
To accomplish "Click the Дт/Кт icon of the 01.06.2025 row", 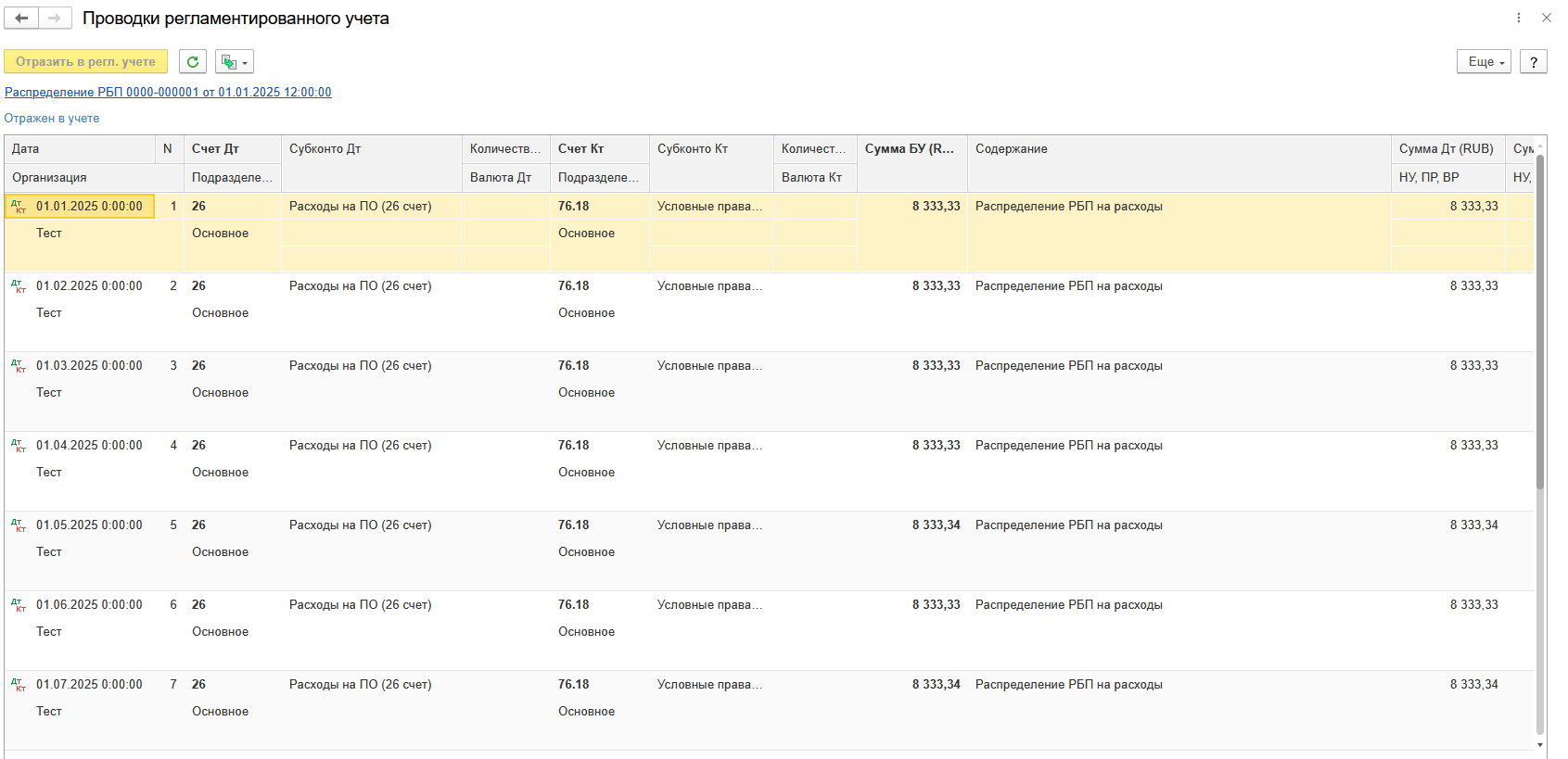I will pyautogui.click(x=19, y=605).
